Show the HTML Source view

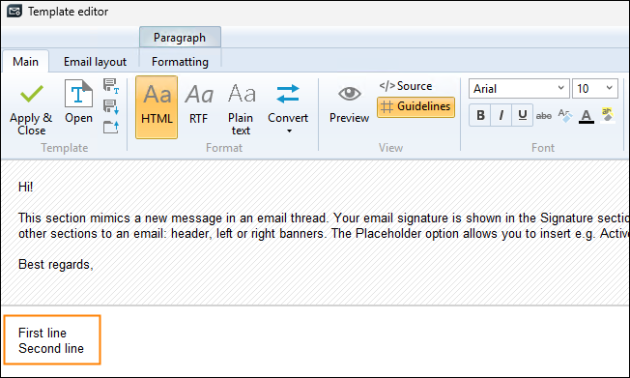(x=406, y=86)
